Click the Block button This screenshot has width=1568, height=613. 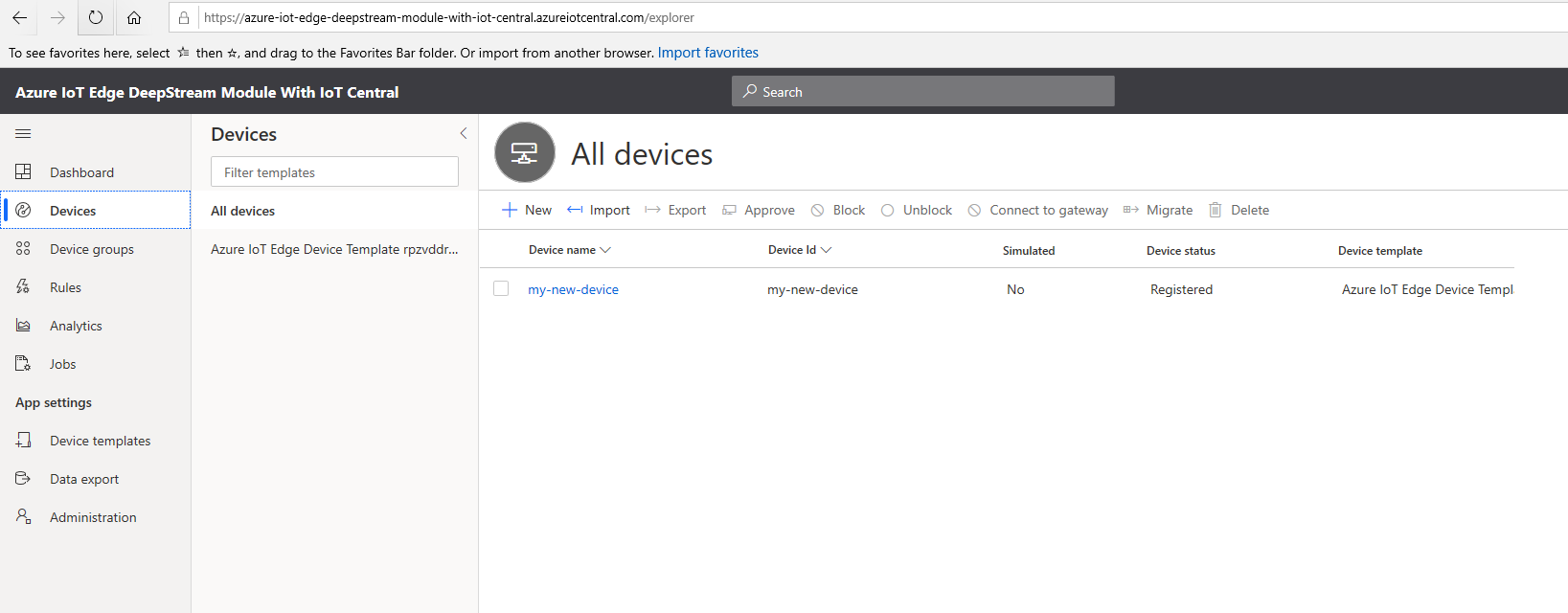point(838,210)
